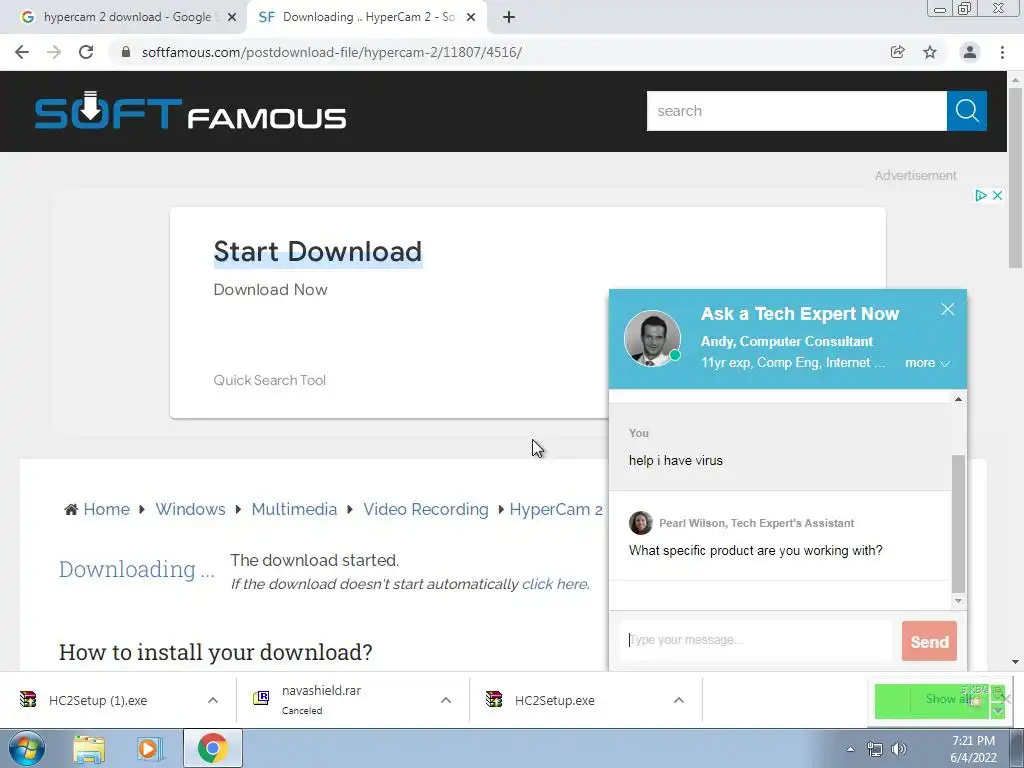Close the Downloading HyperCam 2 tab
1024x768 pixels.
coord(471,18)
